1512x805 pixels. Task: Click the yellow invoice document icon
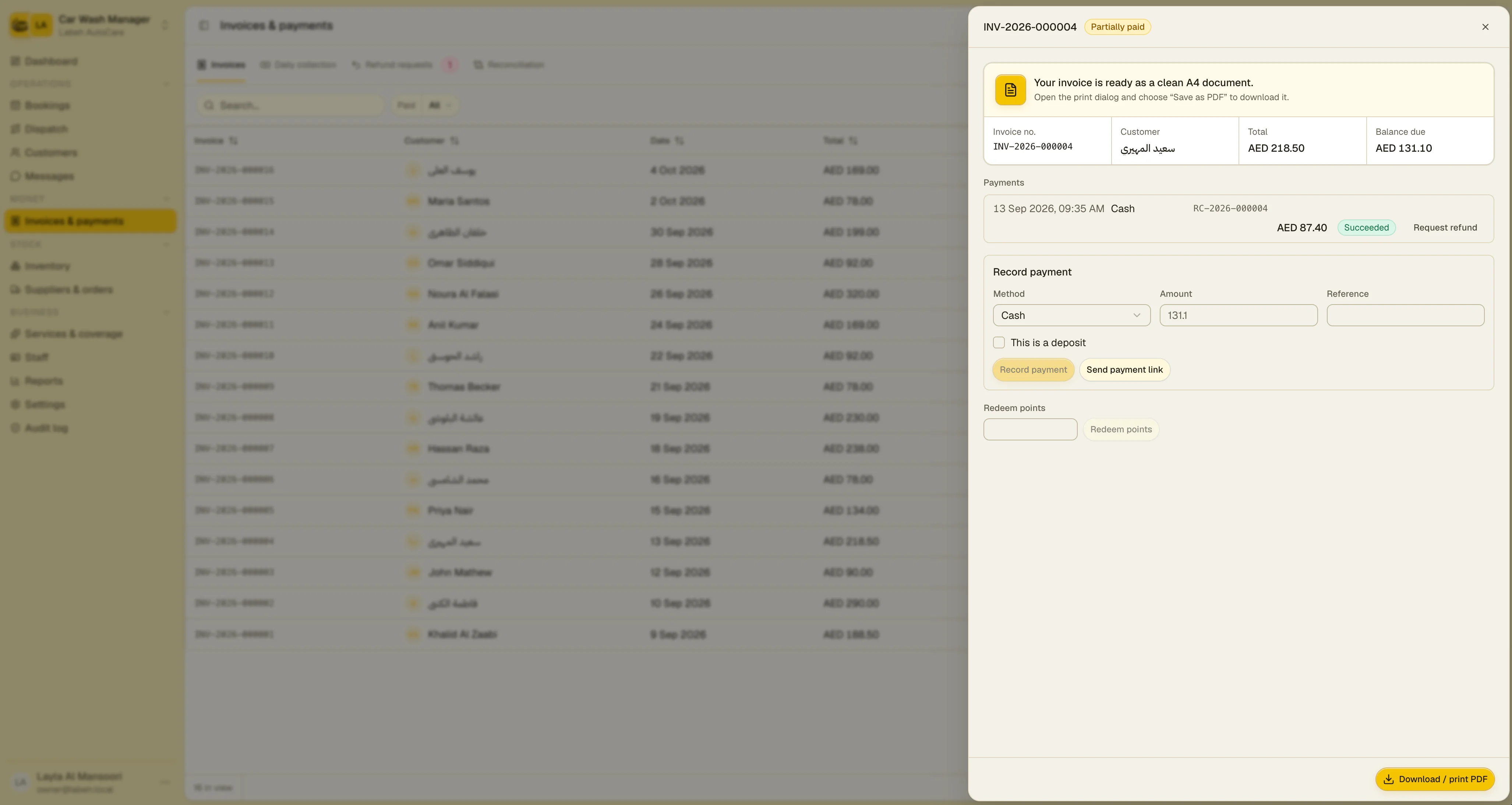pos(1010,90)
